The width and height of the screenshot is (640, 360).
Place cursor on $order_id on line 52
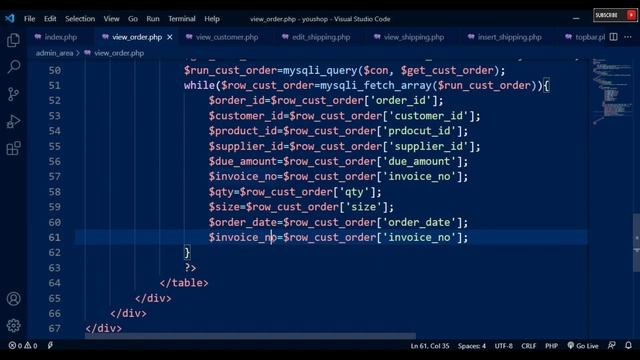tap(236, 100)
